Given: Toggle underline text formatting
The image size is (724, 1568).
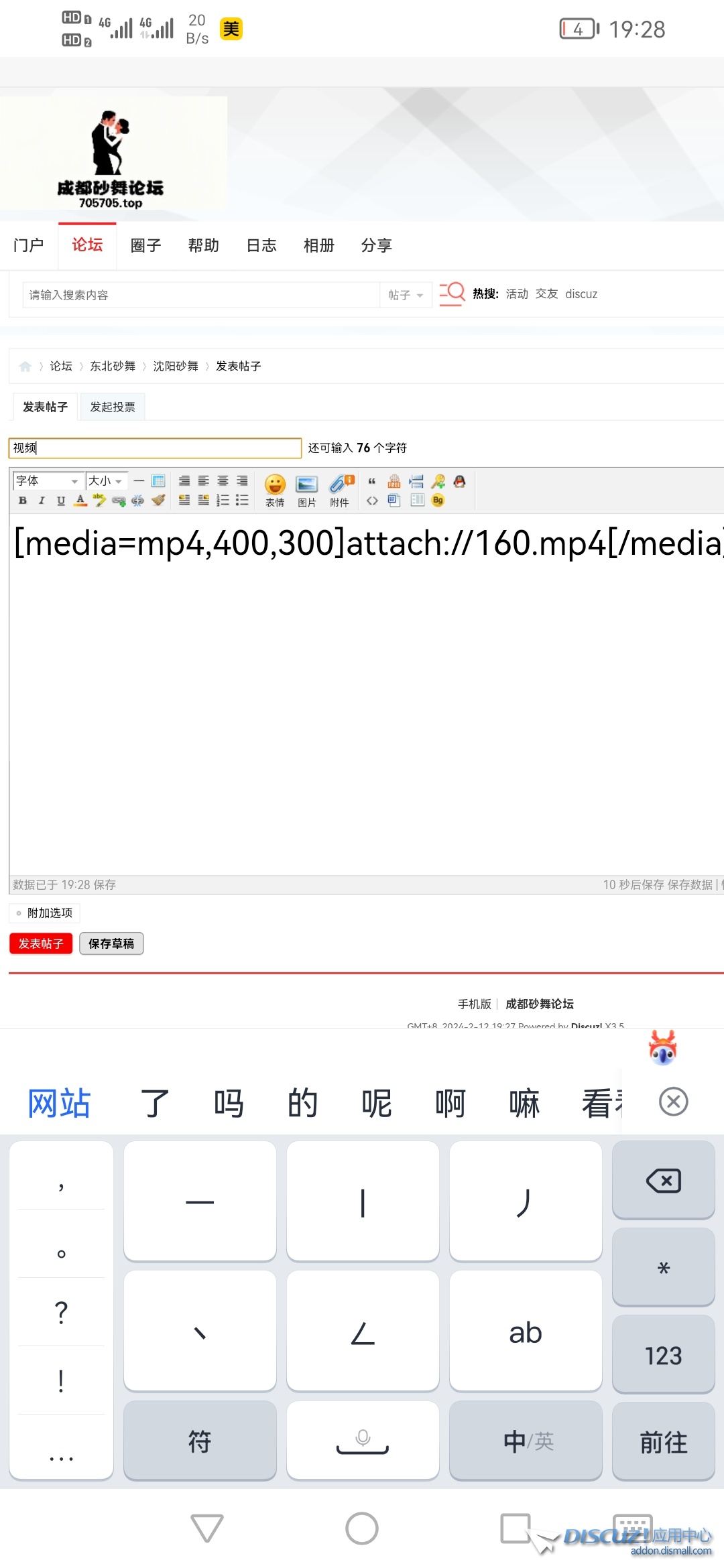Looking at the screenshot, I should [61, 501].
